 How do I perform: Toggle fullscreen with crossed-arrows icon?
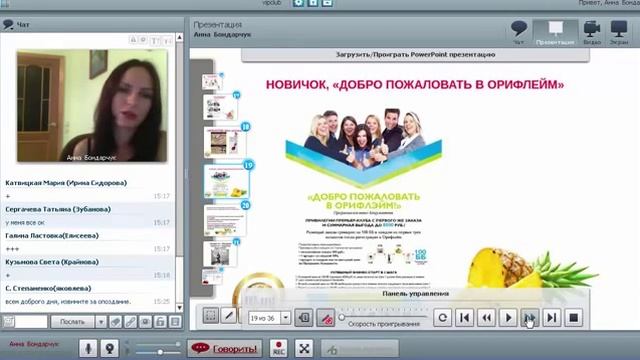(304, 348)
